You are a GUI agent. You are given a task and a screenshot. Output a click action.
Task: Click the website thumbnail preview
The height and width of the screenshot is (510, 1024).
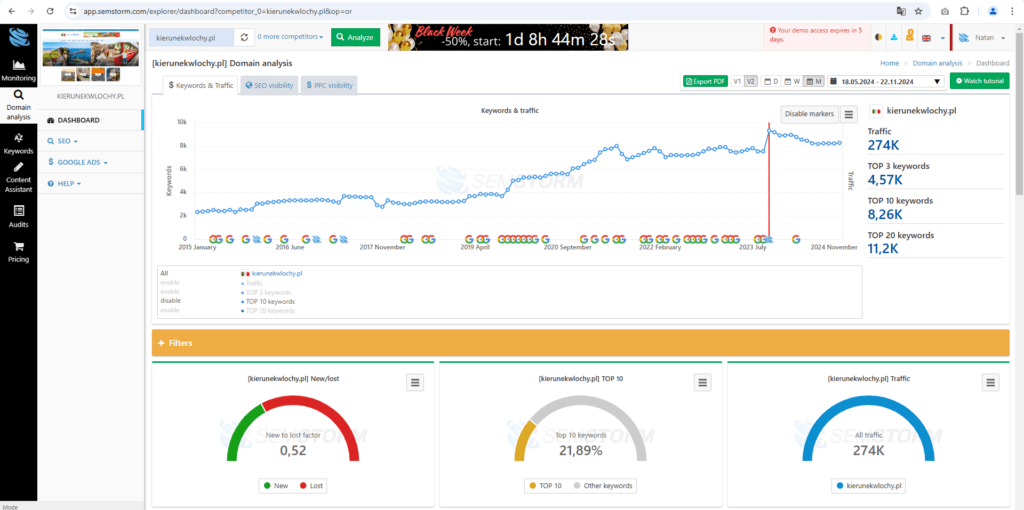[91, 56]
